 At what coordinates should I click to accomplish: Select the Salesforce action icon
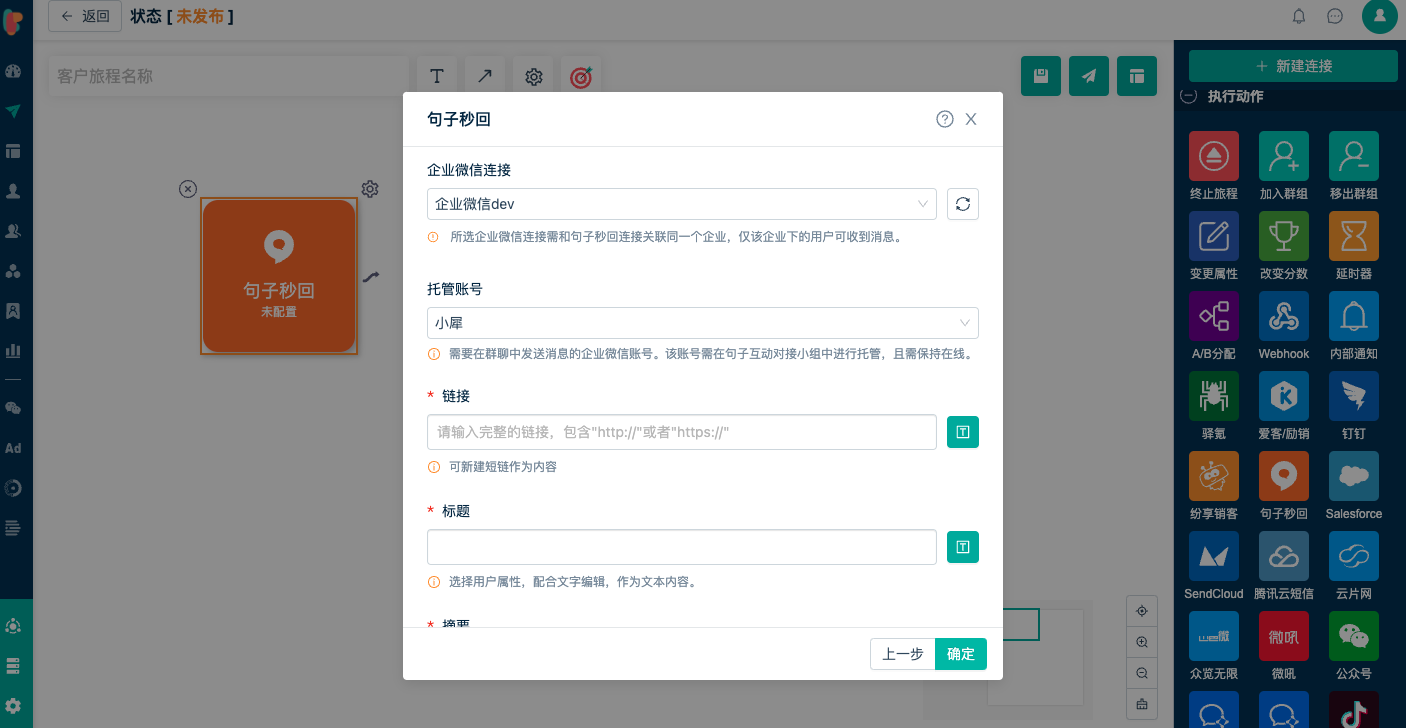coord(1354,476)
